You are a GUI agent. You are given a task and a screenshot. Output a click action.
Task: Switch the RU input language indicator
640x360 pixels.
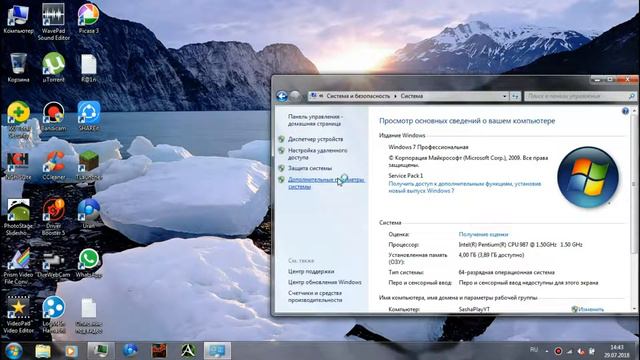pos(534,350)
